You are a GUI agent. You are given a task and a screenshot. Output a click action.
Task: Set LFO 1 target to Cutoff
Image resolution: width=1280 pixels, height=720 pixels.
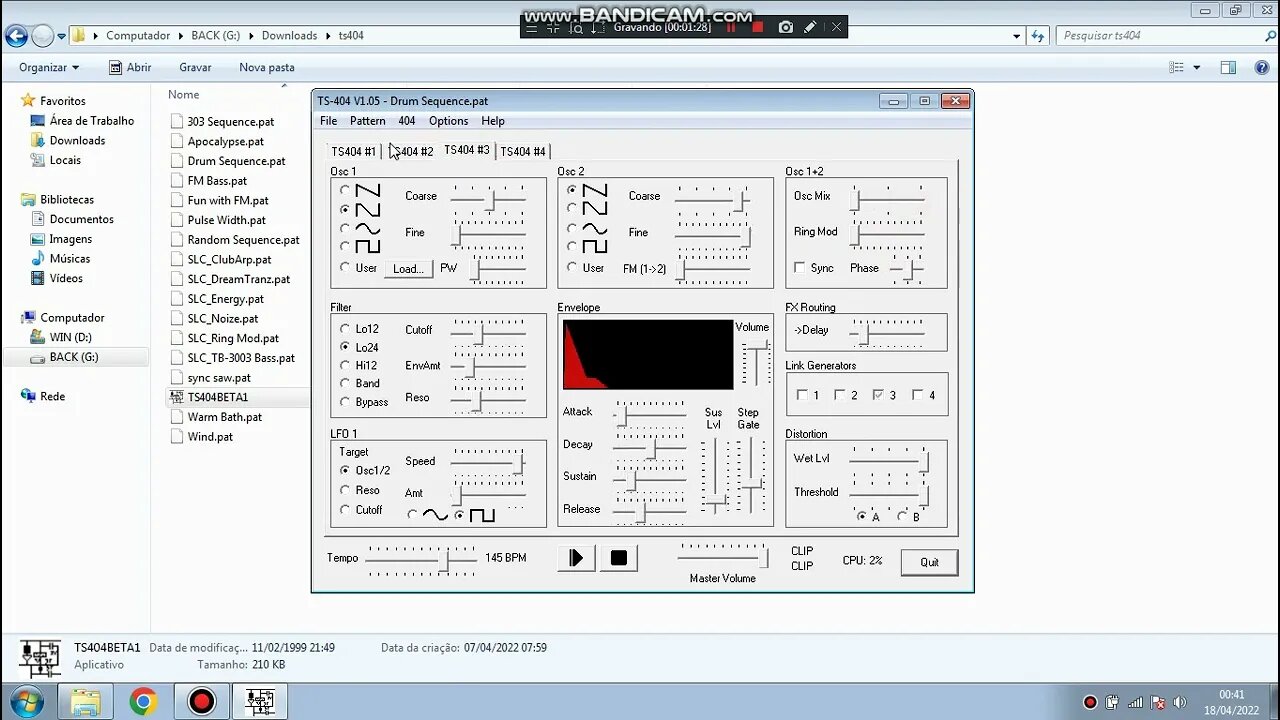[345, 510]
